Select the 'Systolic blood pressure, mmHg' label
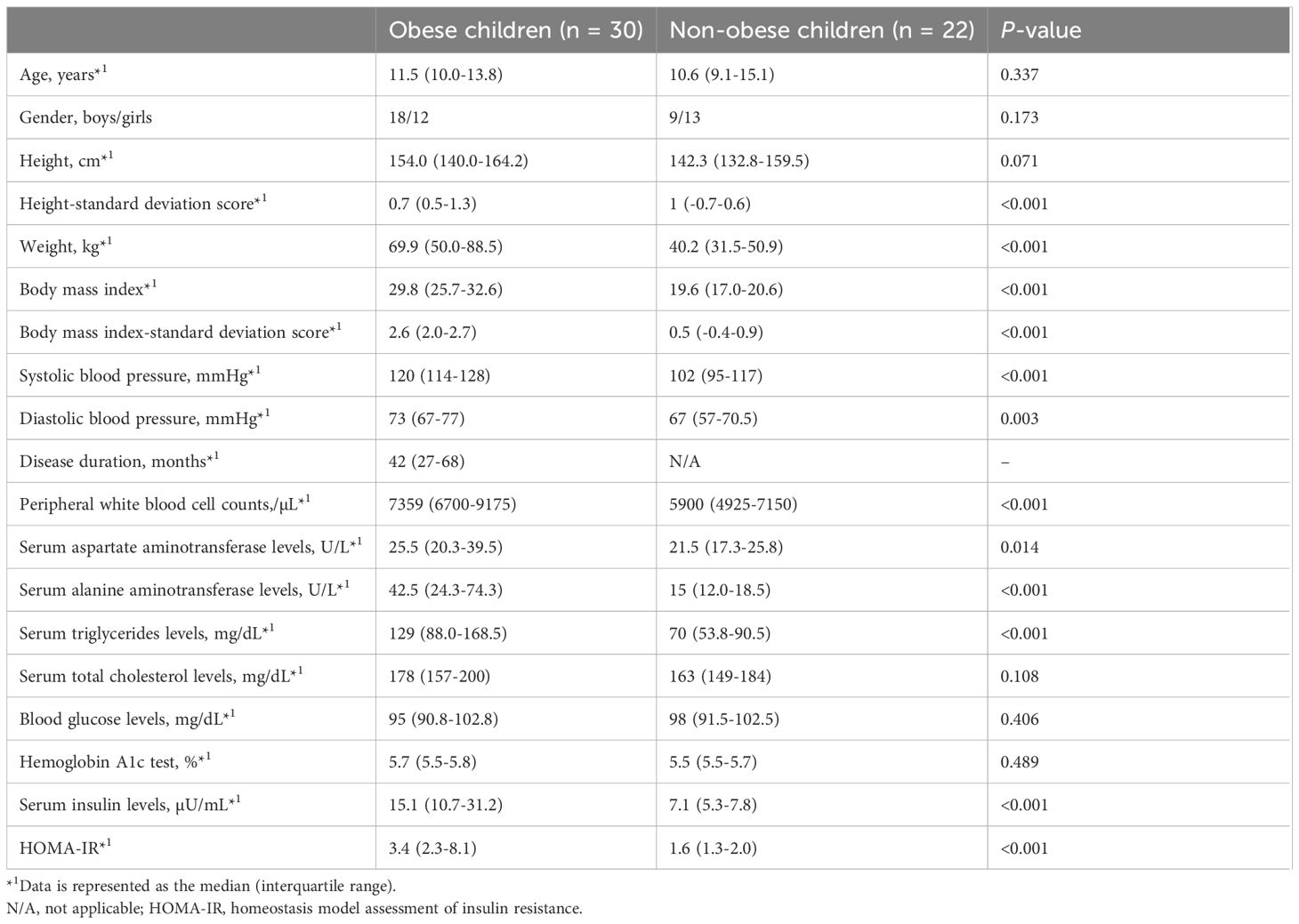 tap(141, 374)
